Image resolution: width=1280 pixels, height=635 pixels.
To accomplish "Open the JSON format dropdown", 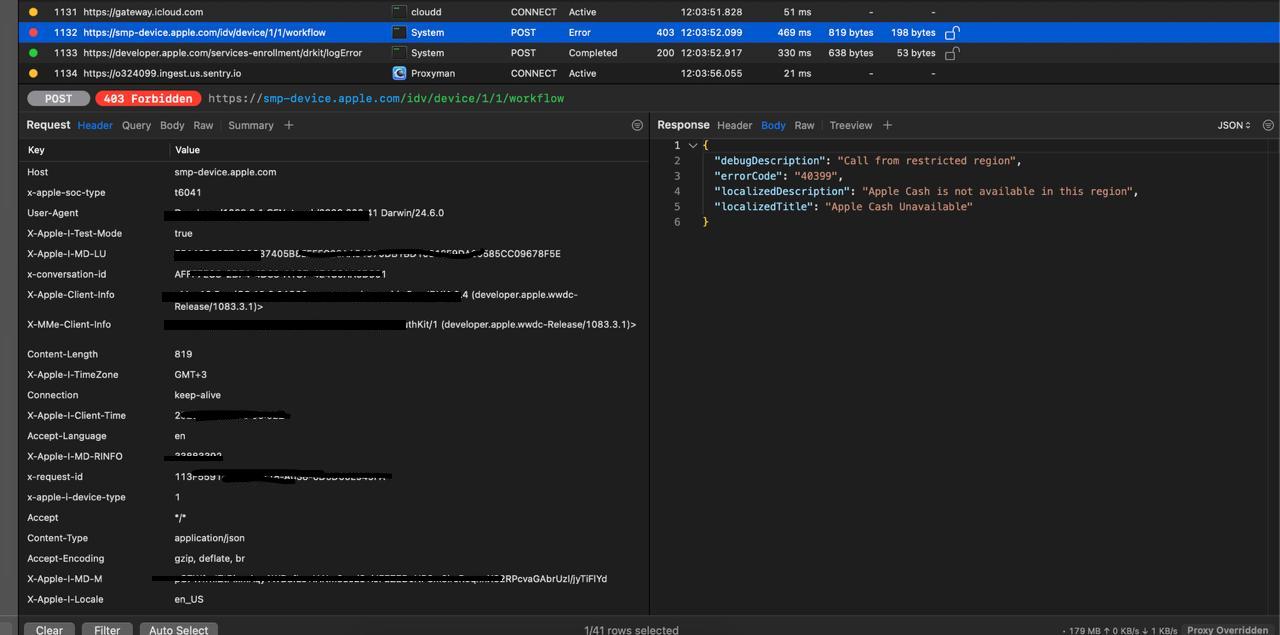I will coord(1234,125).
